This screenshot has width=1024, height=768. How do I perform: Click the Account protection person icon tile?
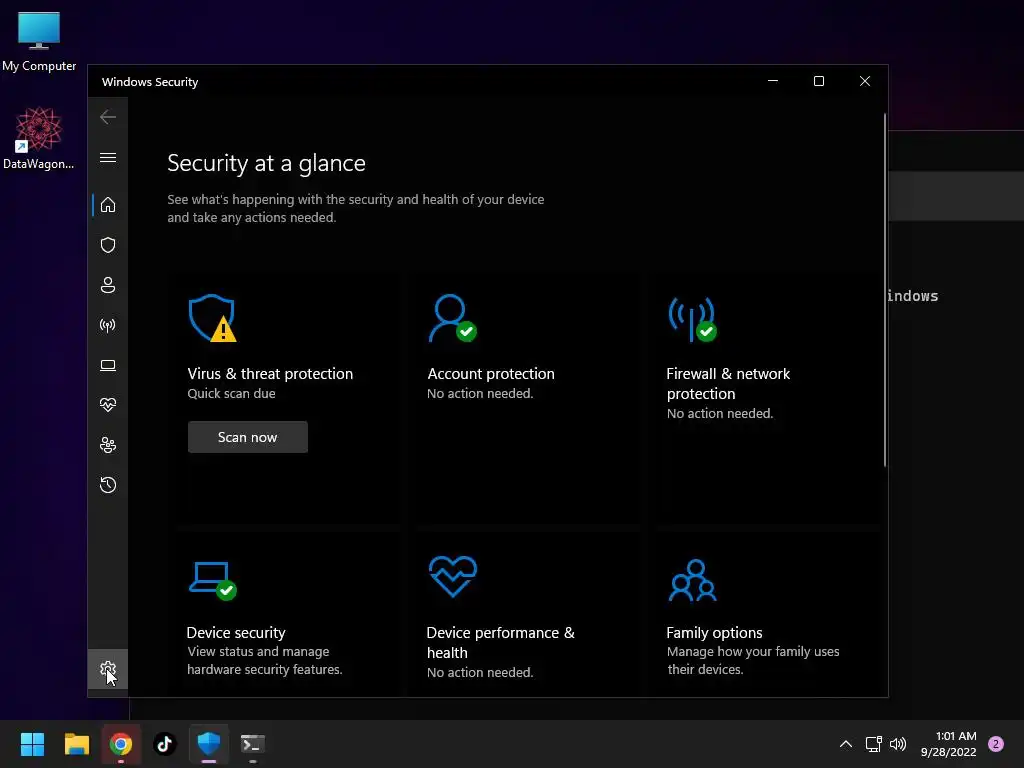click(453, 318)
